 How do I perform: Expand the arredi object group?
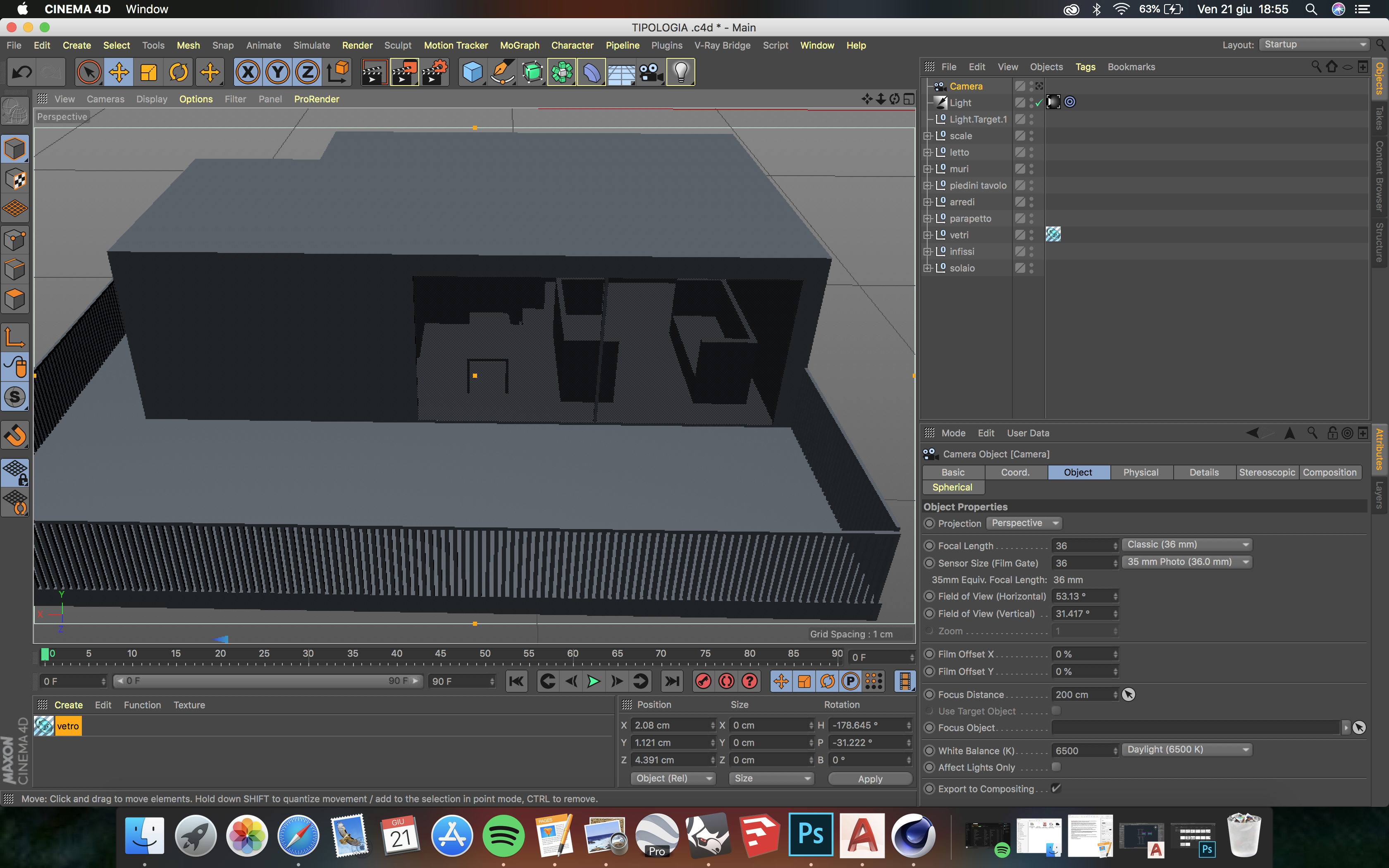927,202
